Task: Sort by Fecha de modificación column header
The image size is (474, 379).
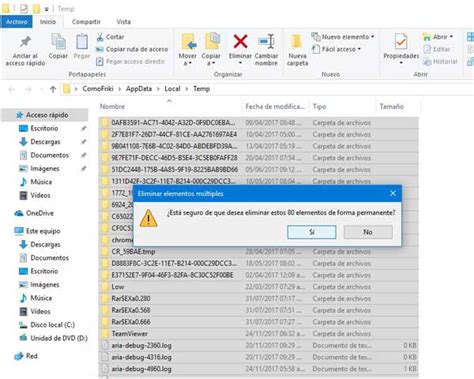Action: 275,107
